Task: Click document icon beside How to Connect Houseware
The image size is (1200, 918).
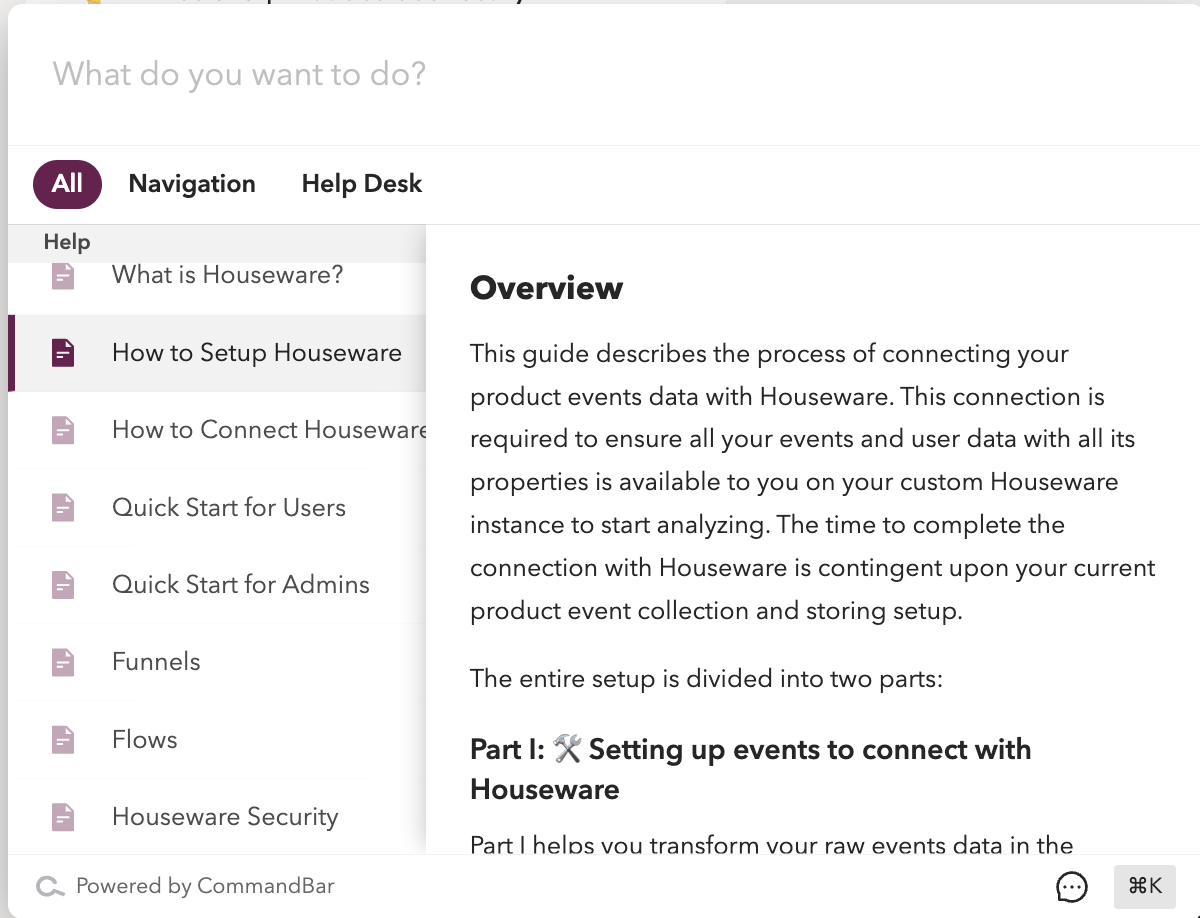Action: 63,430
